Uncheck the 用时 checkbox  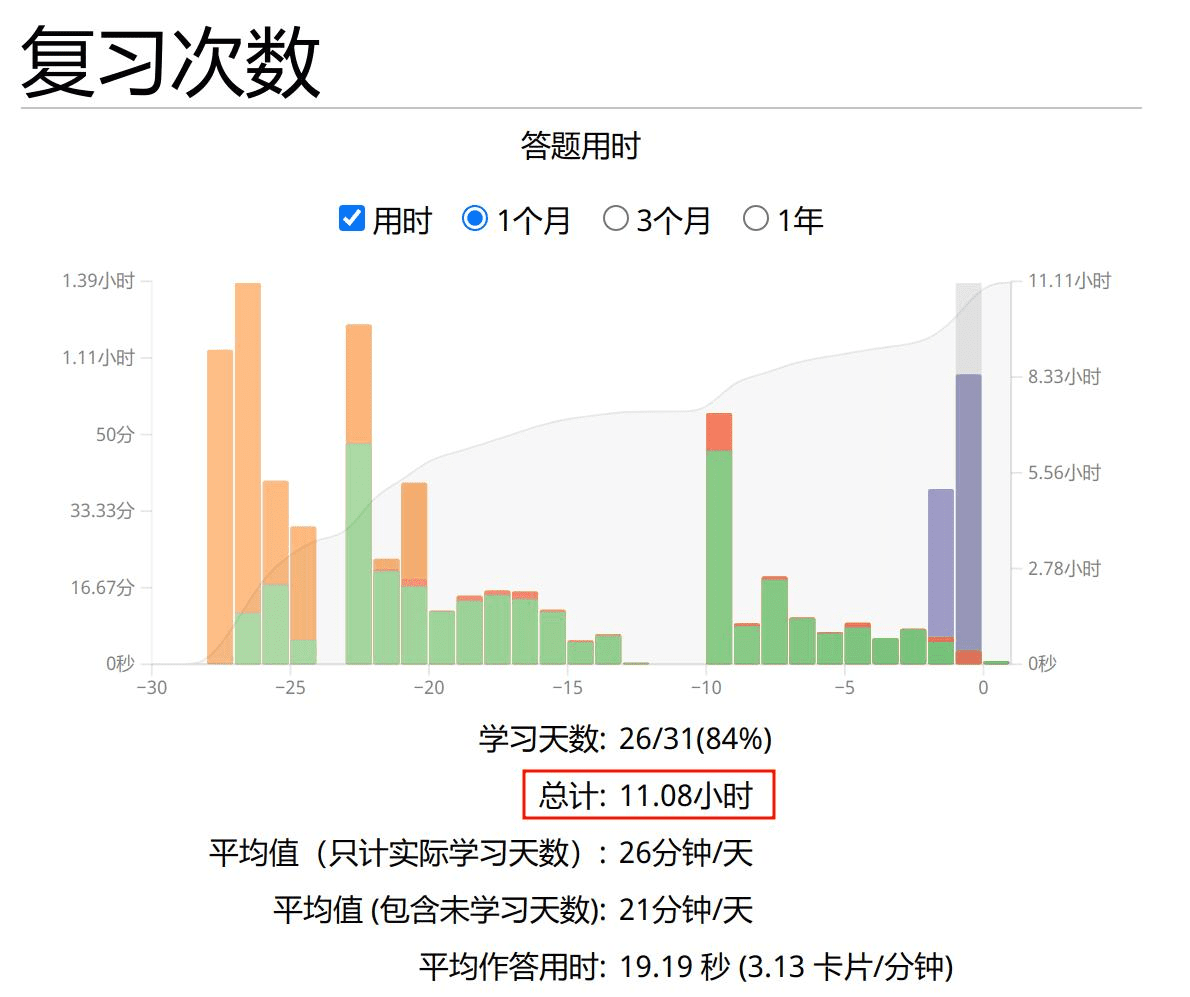point(351,219)
